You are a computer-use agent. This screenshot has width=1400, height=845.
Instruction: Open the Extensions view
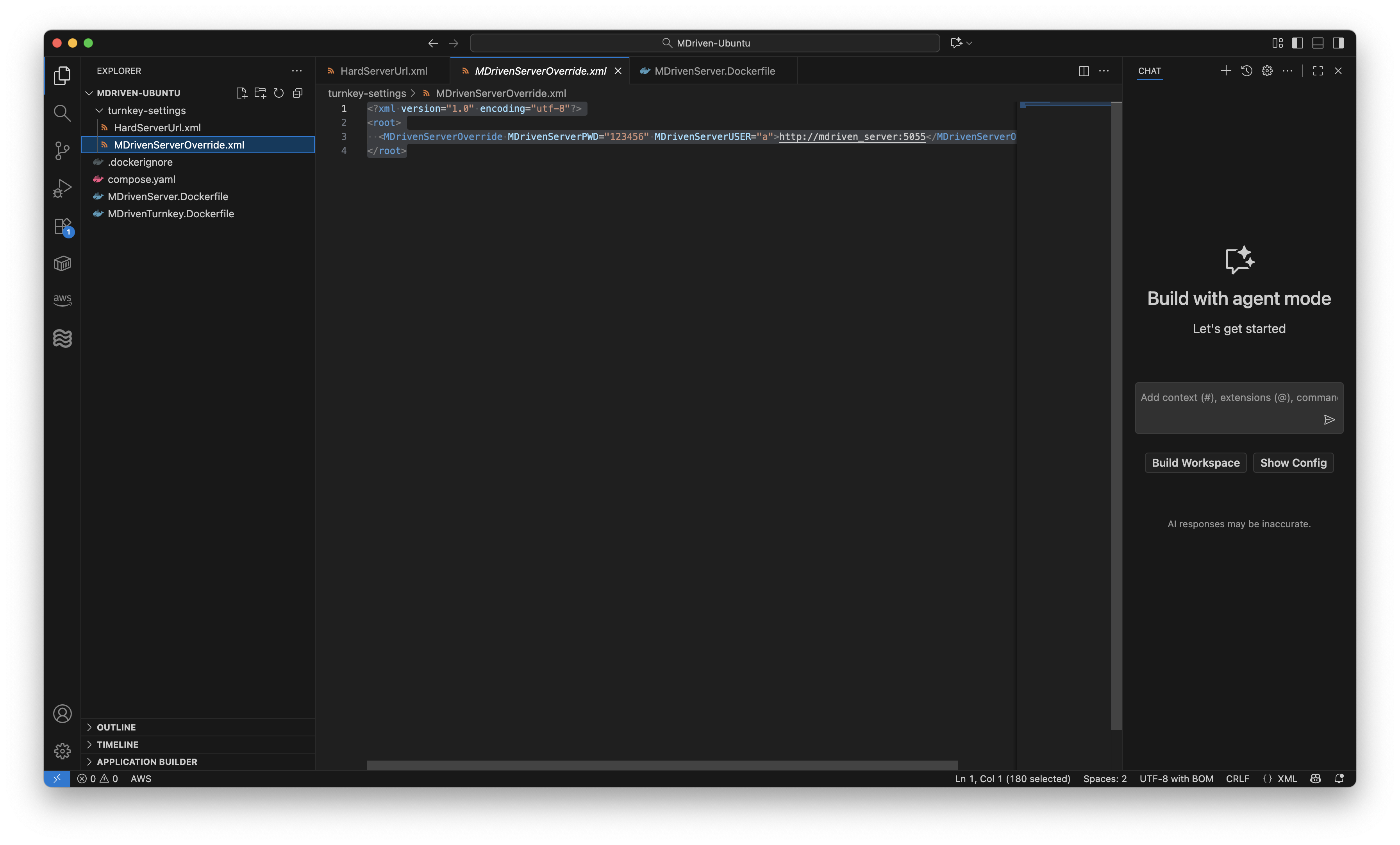[x=62, y=226]
